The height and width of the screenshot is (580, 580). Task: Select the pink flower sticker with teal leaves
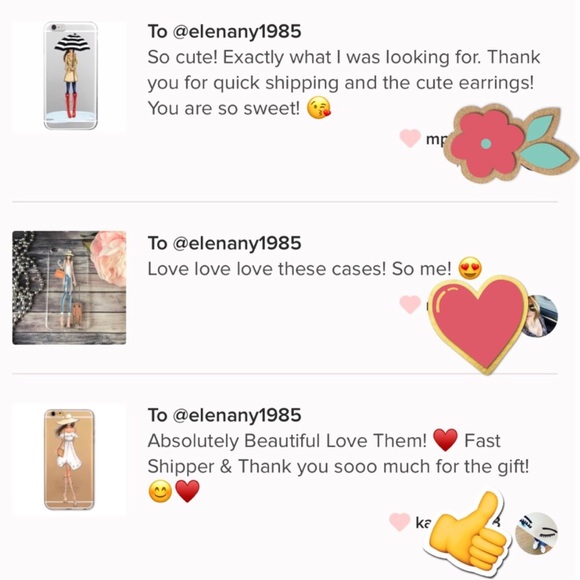pyautogui.click(x=512, y=144)
